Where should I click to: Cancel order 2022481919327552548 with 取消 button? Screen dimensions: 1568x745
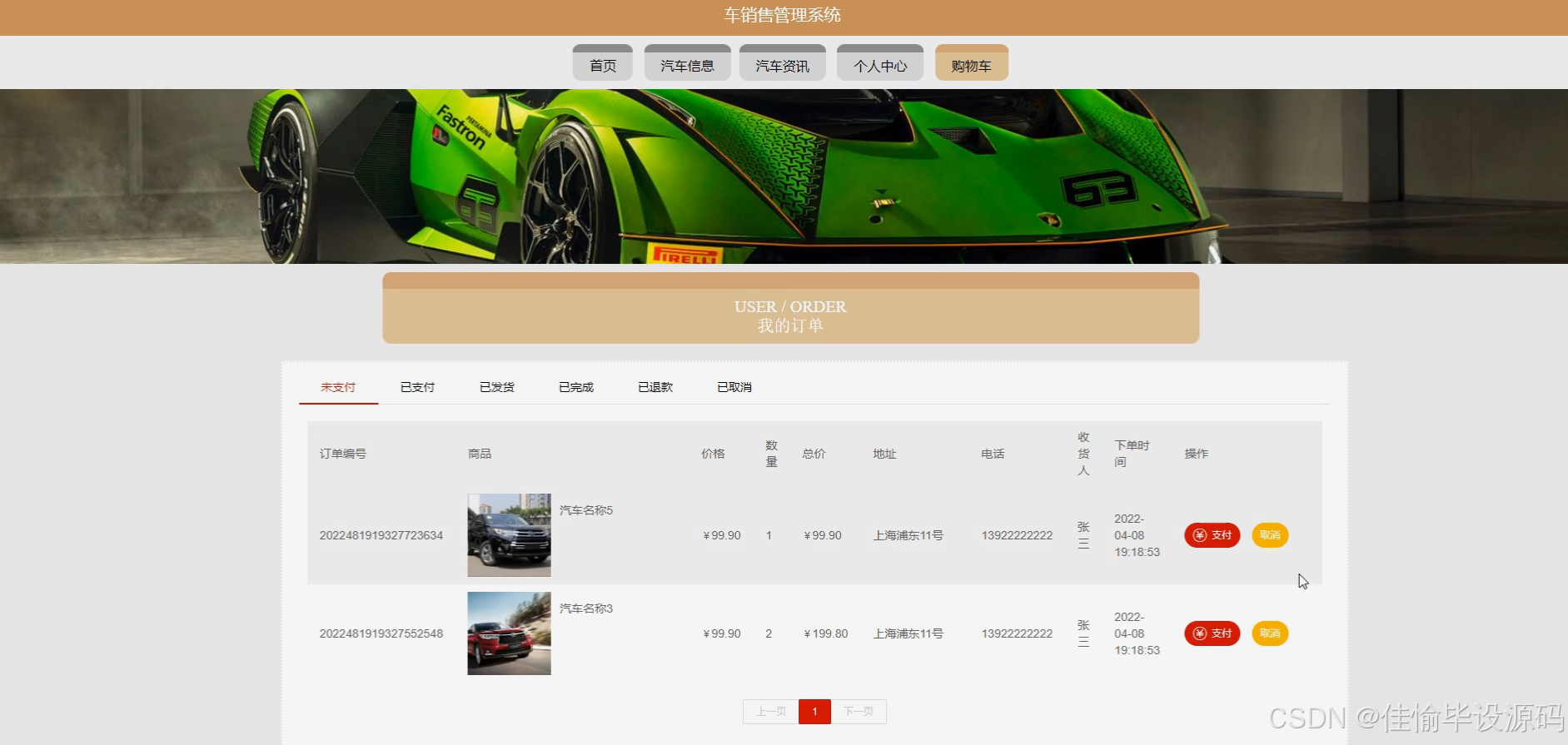point(1270,633)
